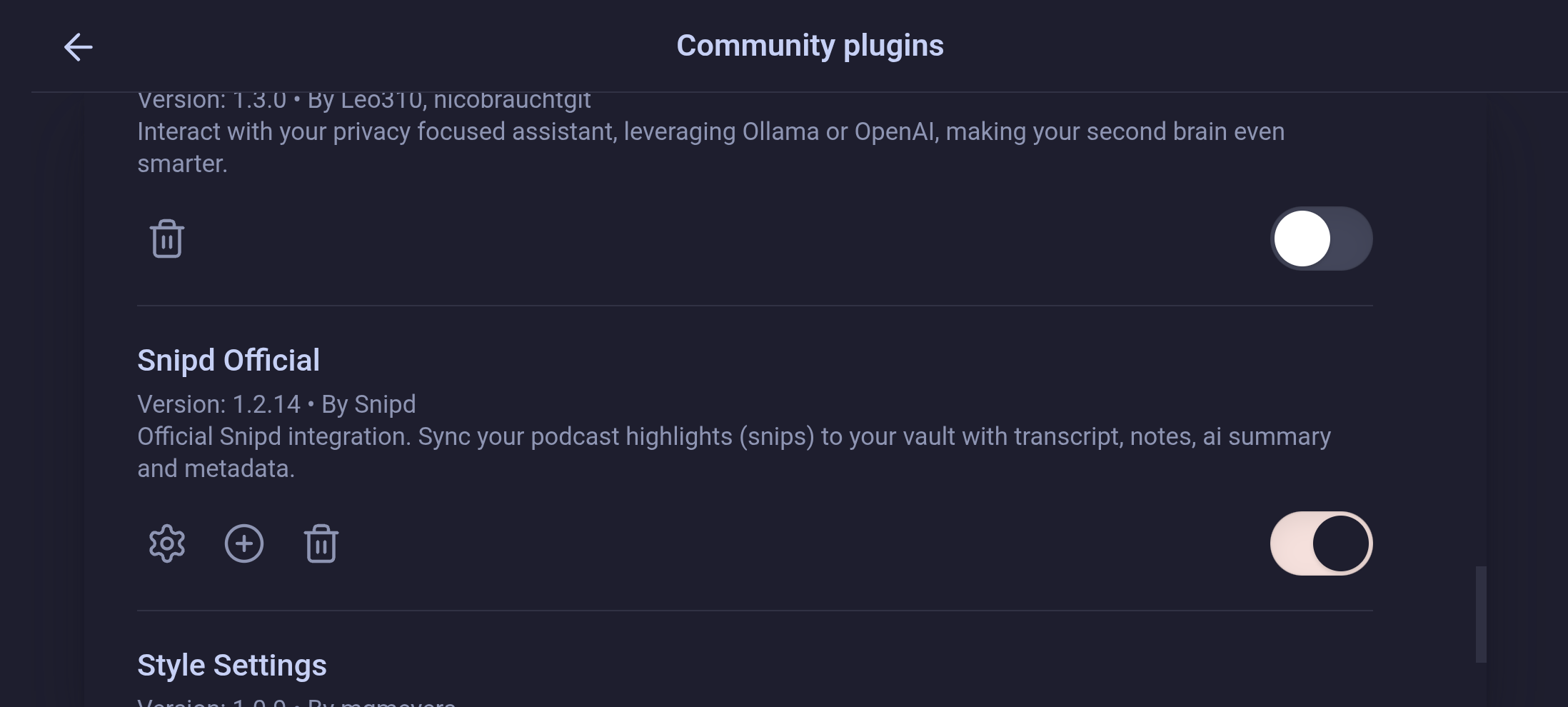The width and height of the screenshot is (1568, 707).
Task: Click the author name Leo310, nicobrauchtgit
Action: (x=466, y=101)
